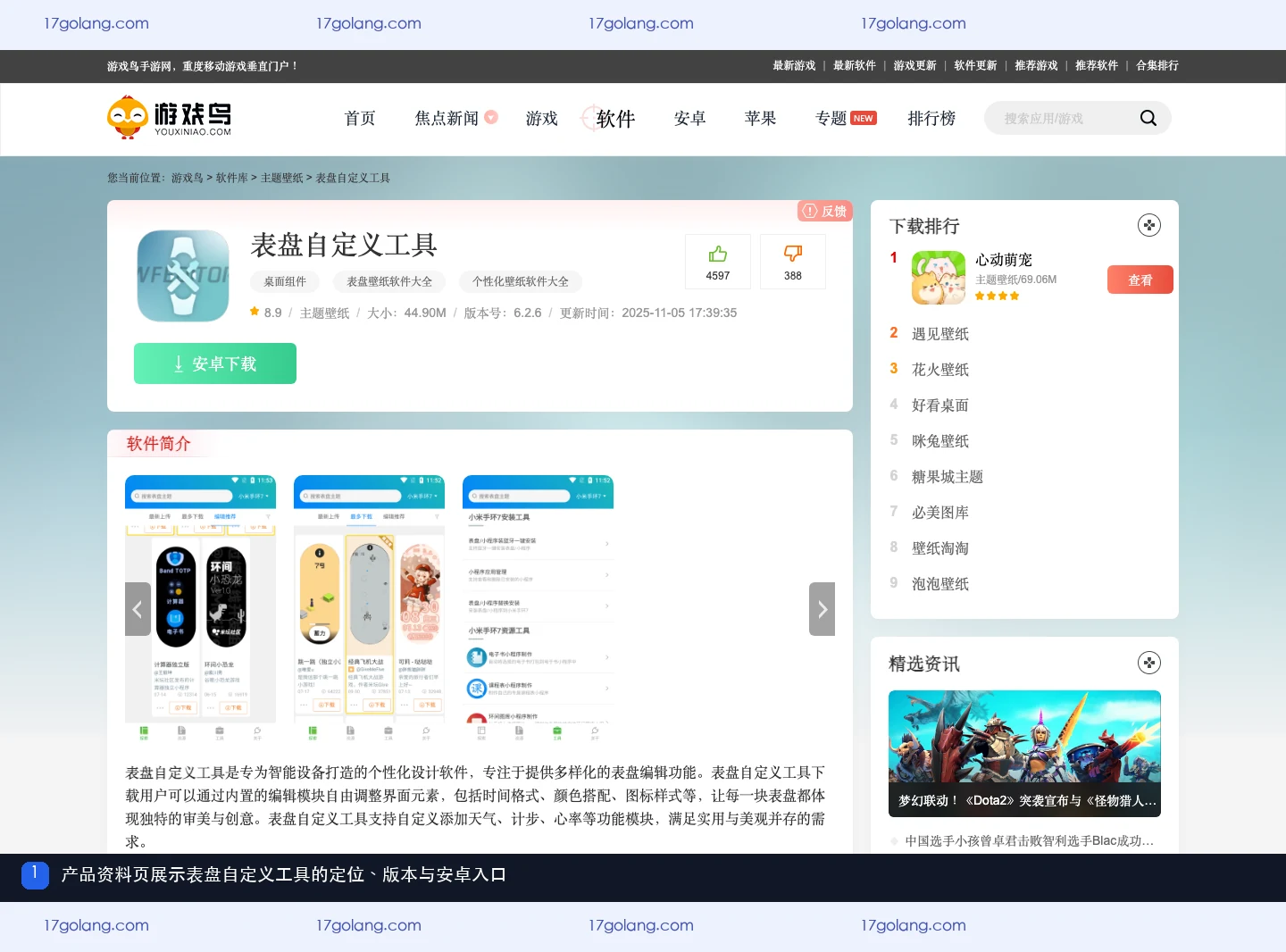Click the 主题壁纸 category in app info
Viewport: 1286px width, 952px height.
325,313
